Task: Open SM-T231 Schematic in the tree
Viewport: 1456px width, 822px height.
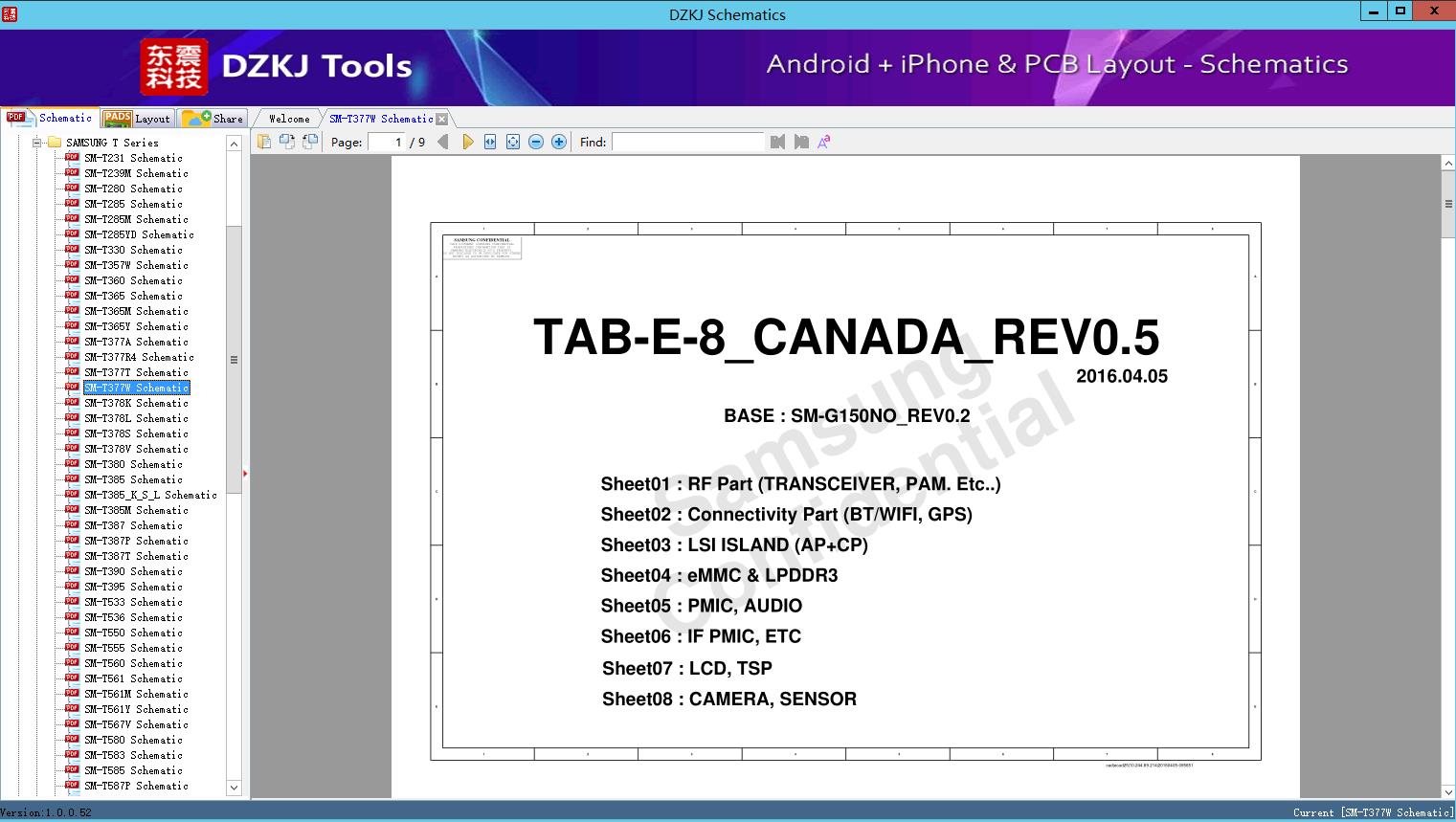Action: (133, 158)
